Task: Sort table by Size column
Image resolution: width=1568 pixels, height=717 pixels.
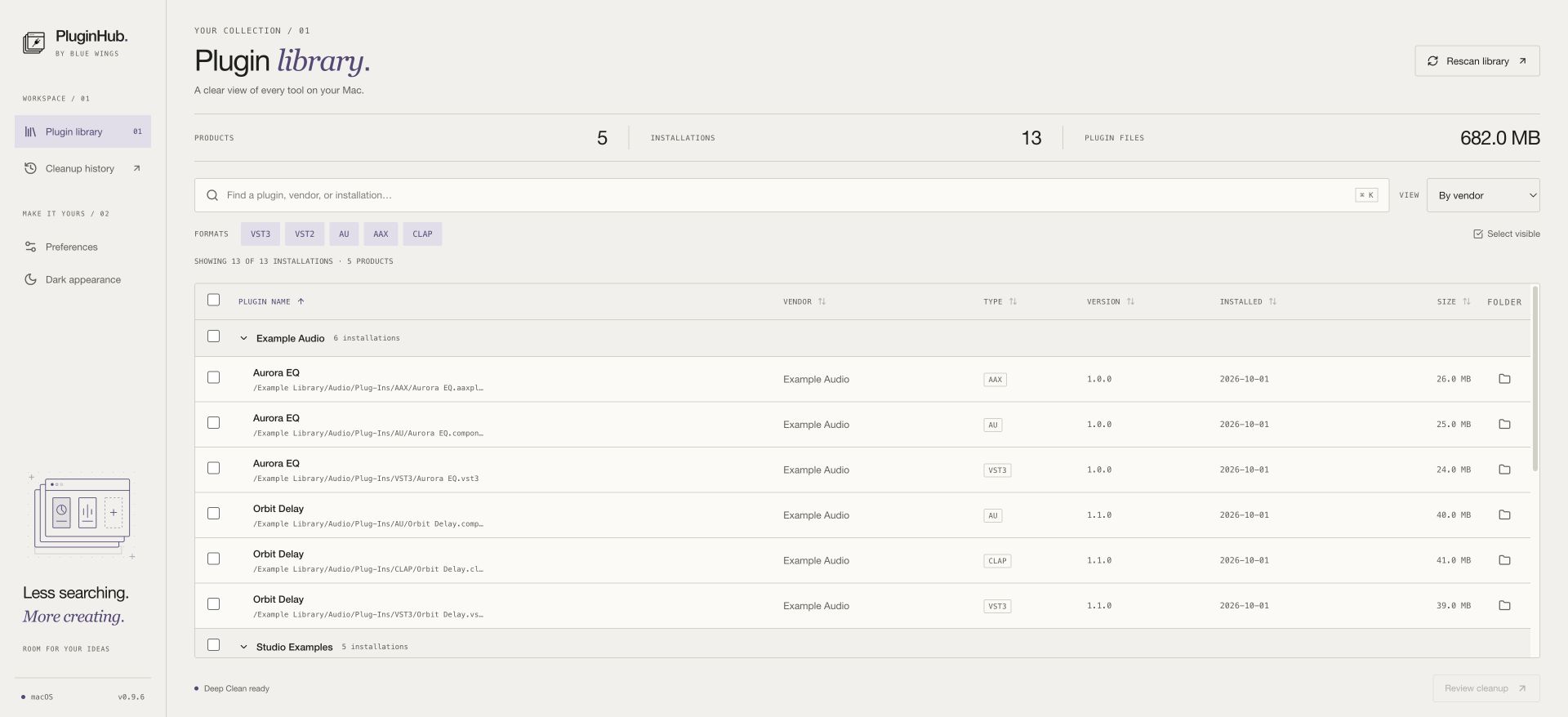Action: tap(1454, 301)
